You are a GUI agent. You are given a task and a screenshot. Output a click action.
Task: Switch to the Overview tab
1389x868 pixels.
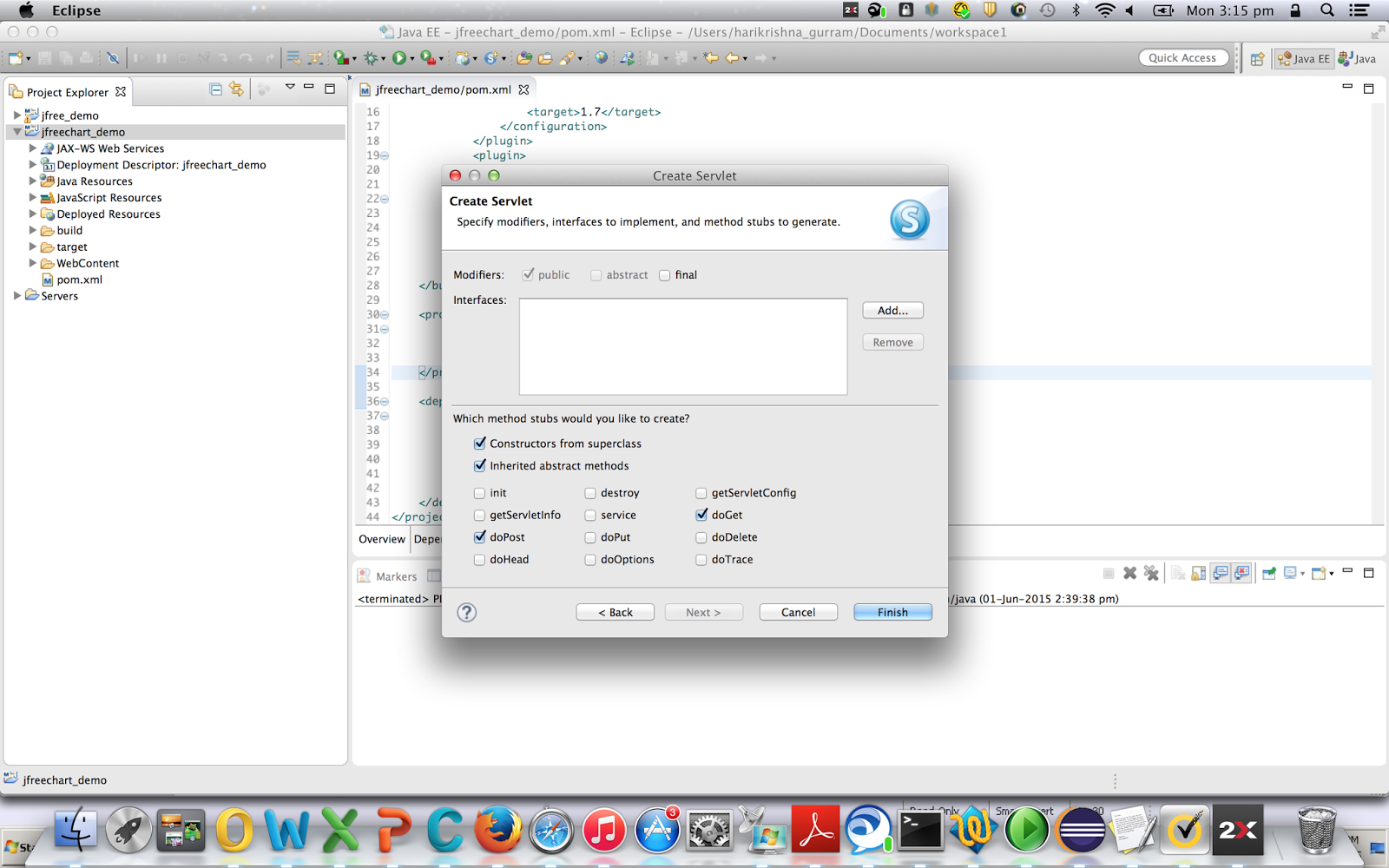tap(381, 539)
